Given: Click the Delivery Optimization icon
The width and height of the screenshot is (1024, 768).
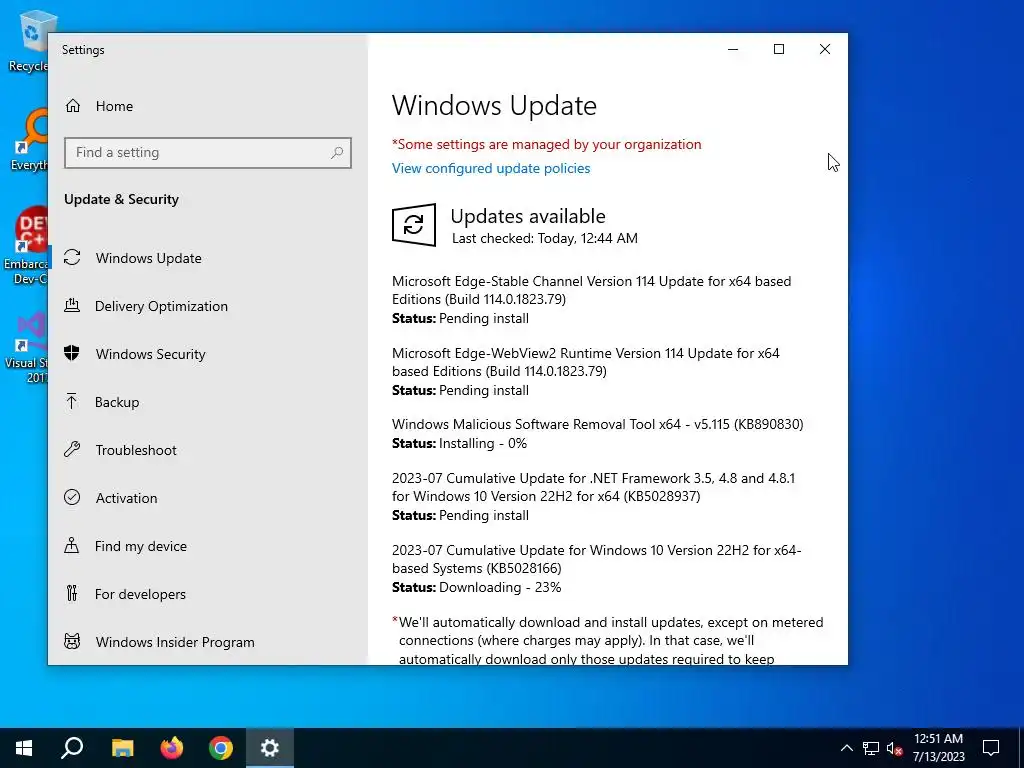Looking at the screenshot, I should 72,306.
